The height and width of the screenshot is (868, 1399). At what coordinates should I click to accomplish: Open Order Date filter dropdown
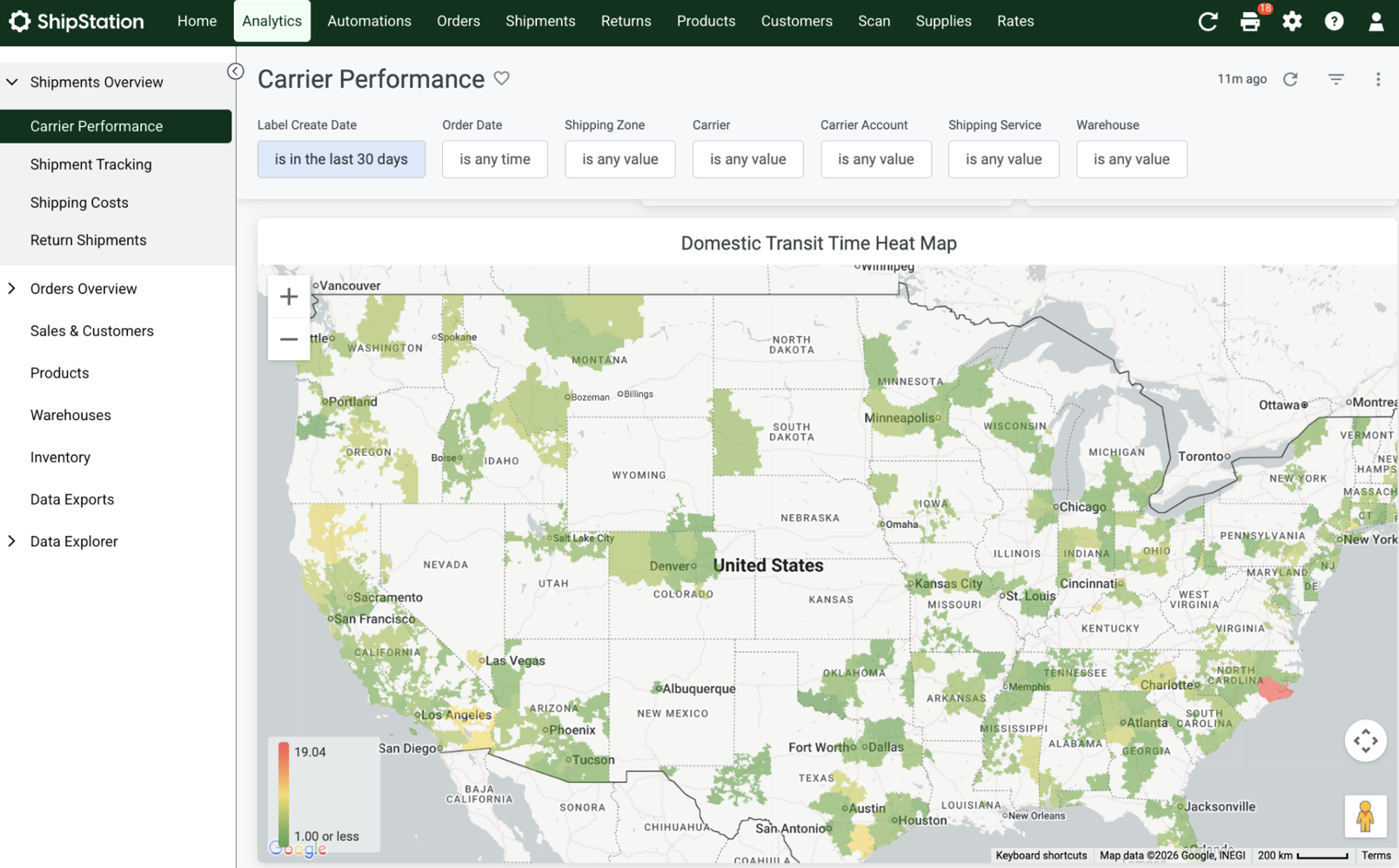pos(495,159)
